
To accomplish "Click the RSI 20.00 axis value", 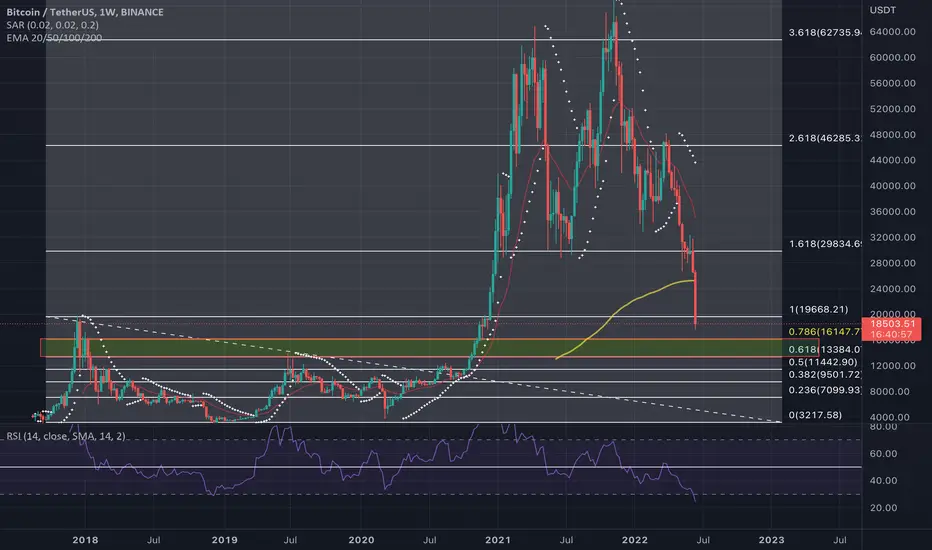I will coord(883,508).
